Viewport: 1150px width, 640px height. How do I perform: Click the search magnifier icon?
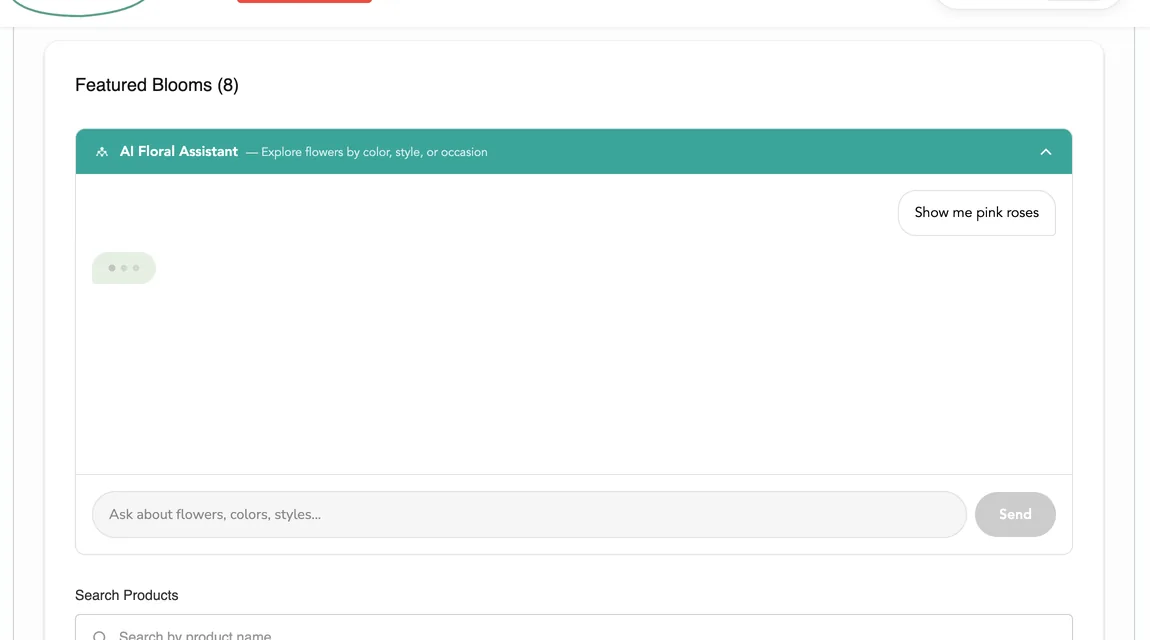tap(100, 636)
